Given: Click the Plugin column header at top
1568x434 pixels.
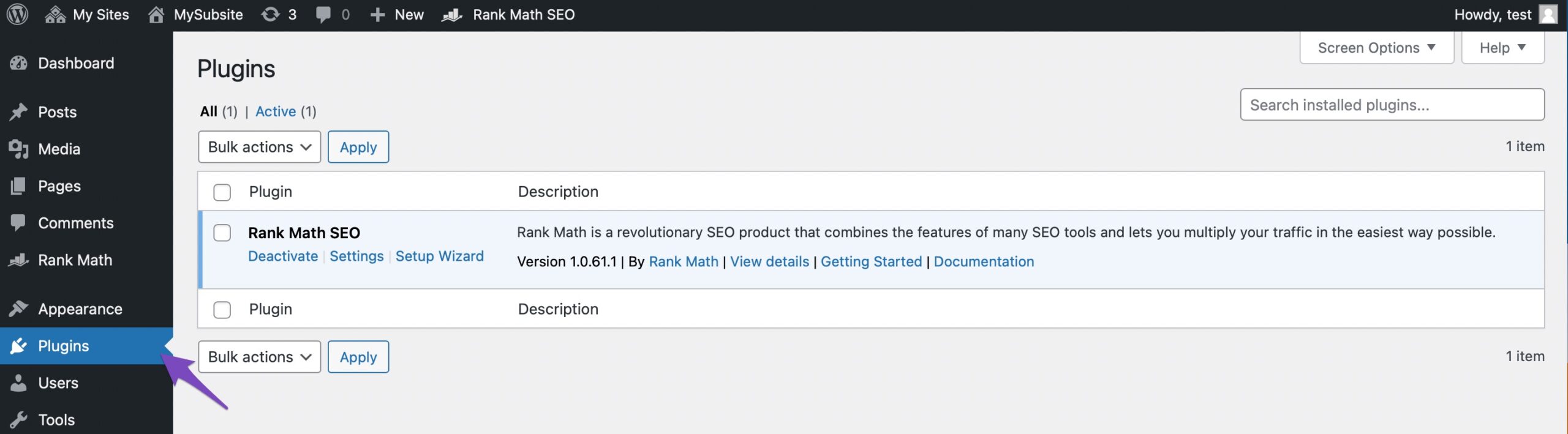Looking at the screenshot, I should [270, 192].
